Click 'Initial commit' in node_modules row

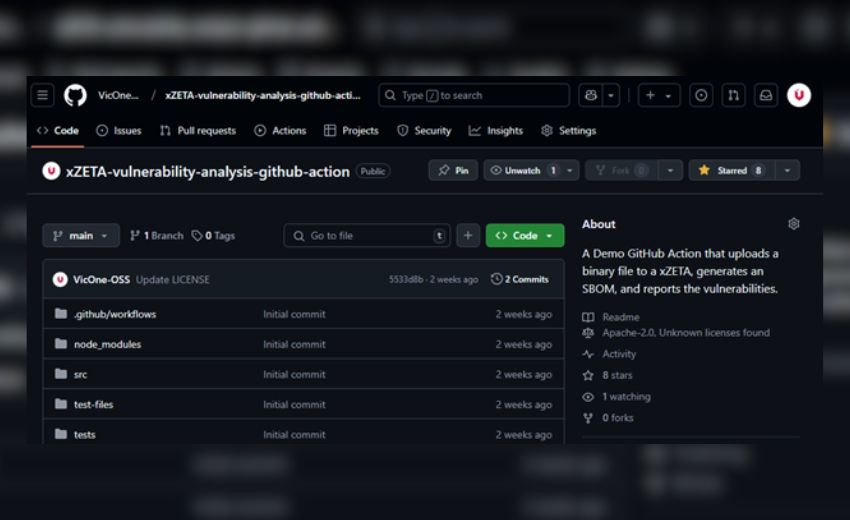click(x=294, y=344)
